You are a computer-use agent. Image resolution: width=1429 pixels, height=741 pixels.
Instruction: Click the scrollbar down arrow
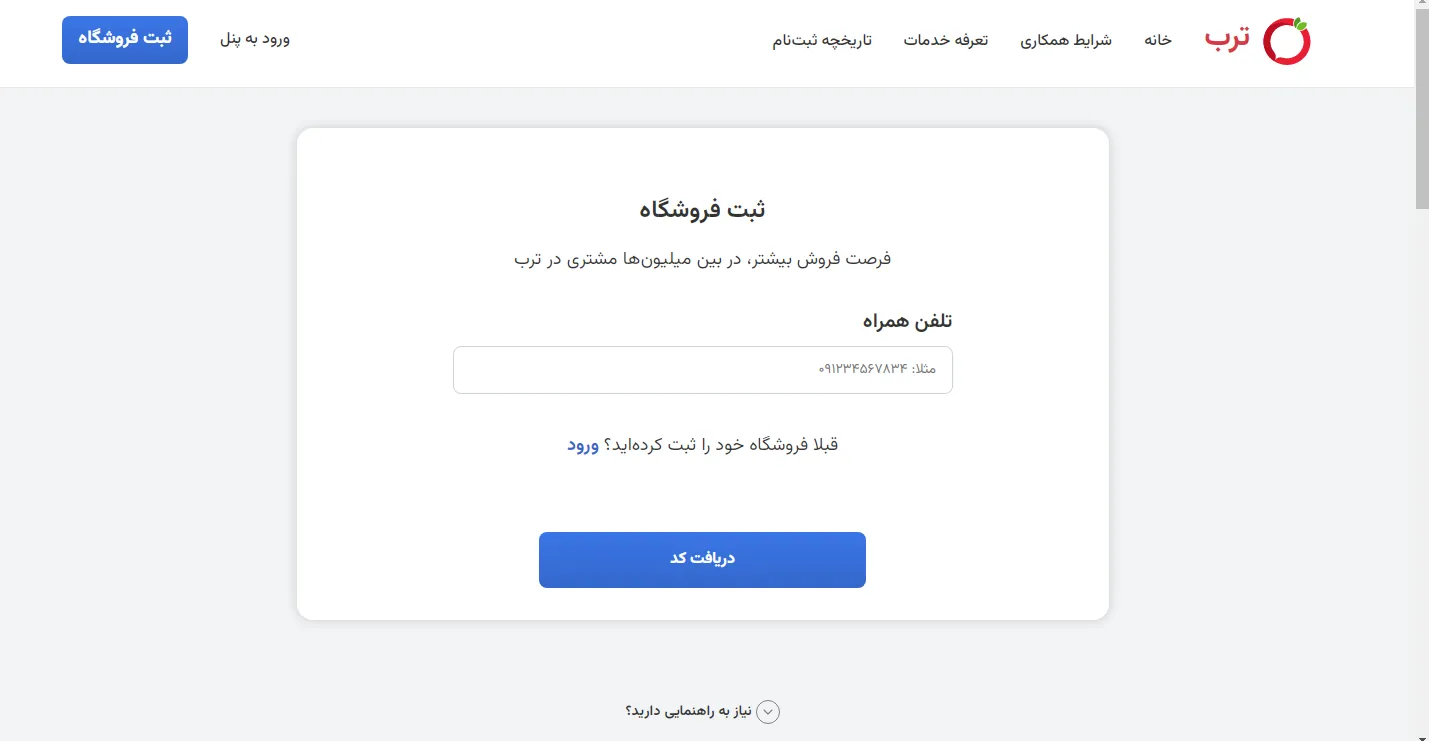[1421, 735]
